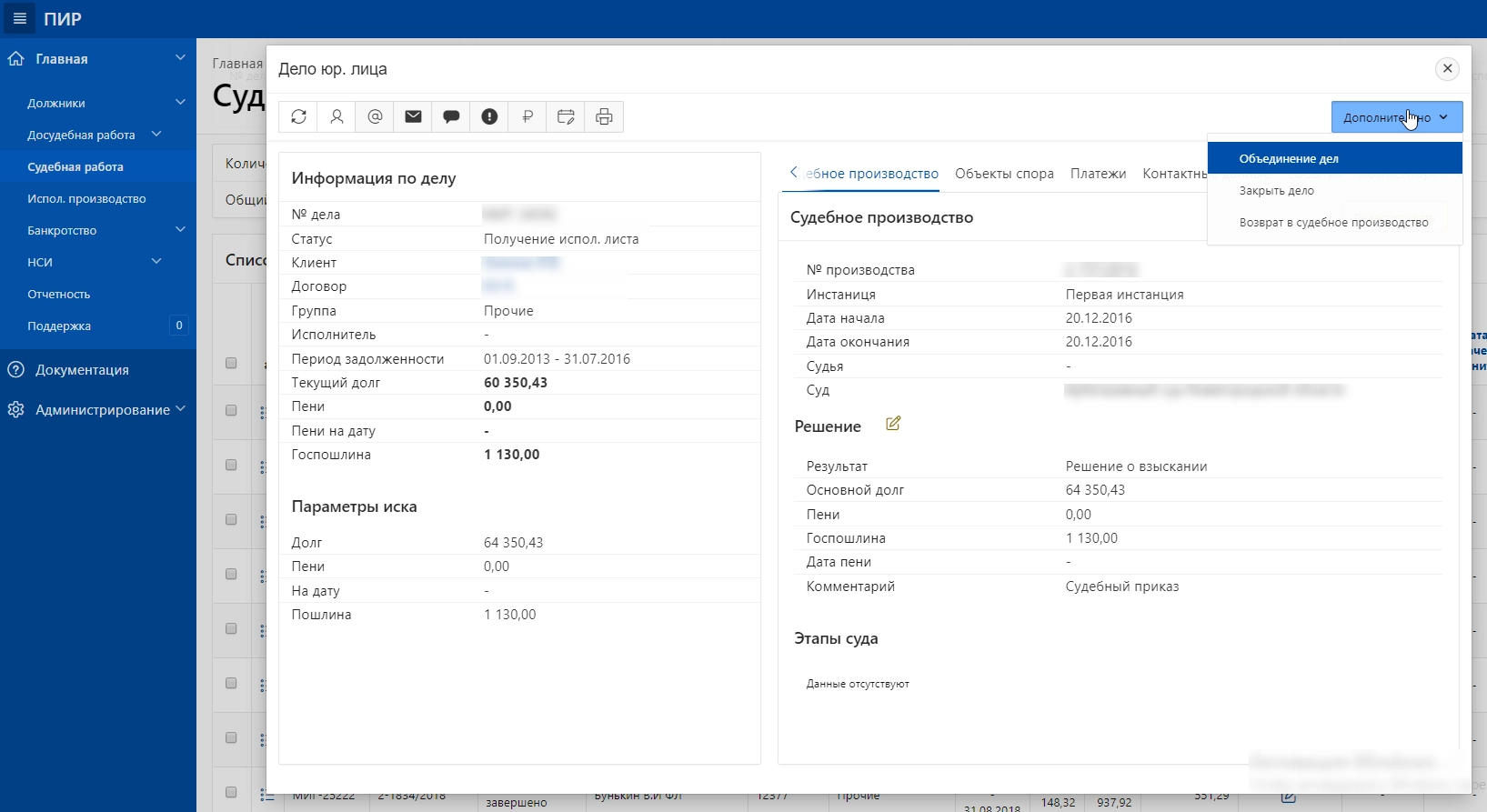Click the printer icon in case toolbar

coord(604,116)
